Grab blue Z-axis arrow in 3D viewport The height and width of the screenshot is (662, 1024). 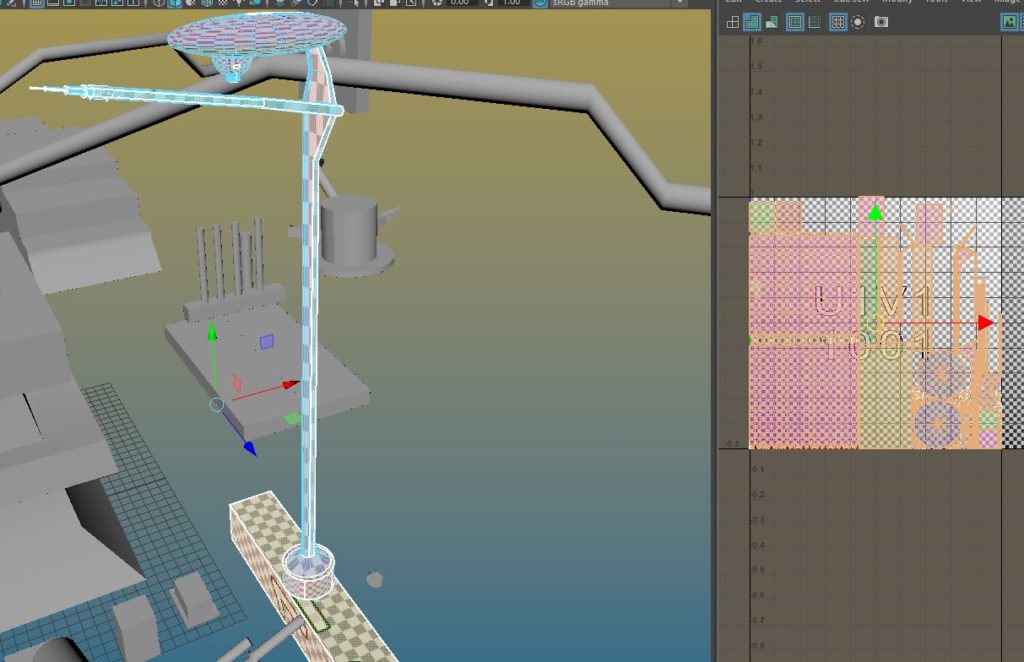point(247,449)
